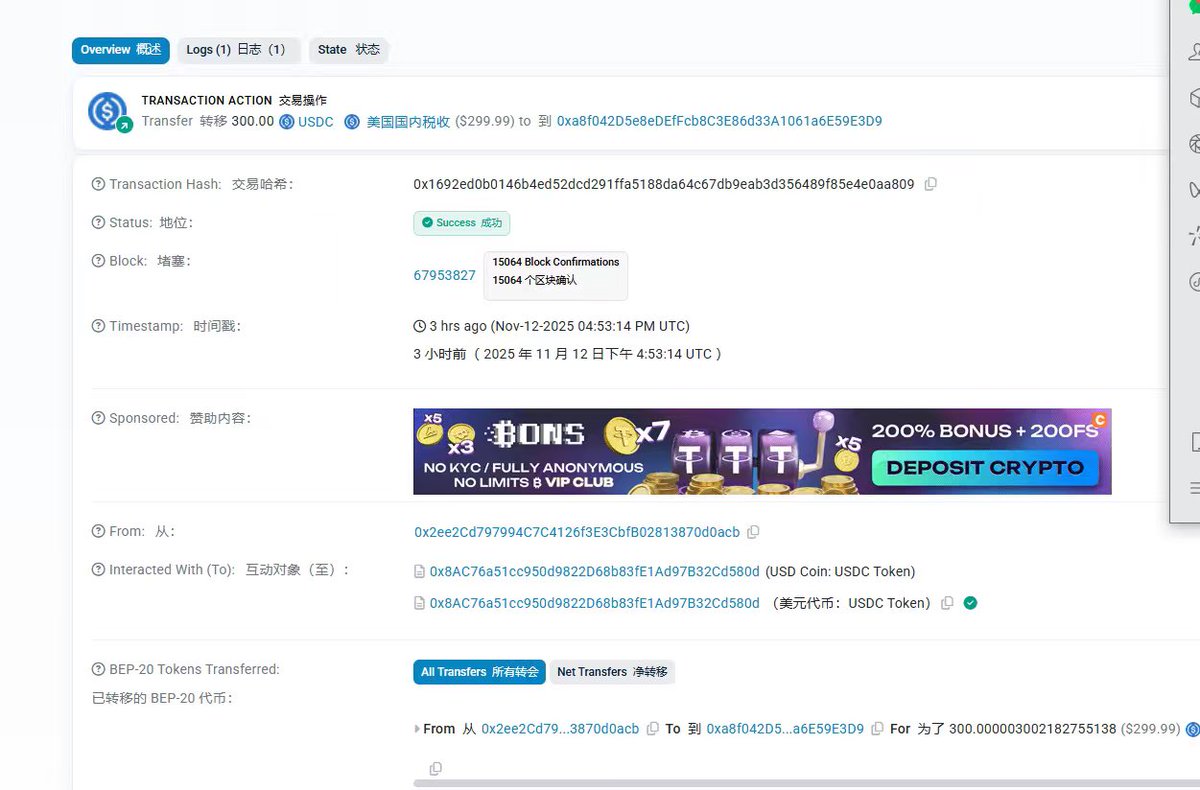
Task: Click the Interacted With (To) help icon
Action: click(x=98, y=569)
